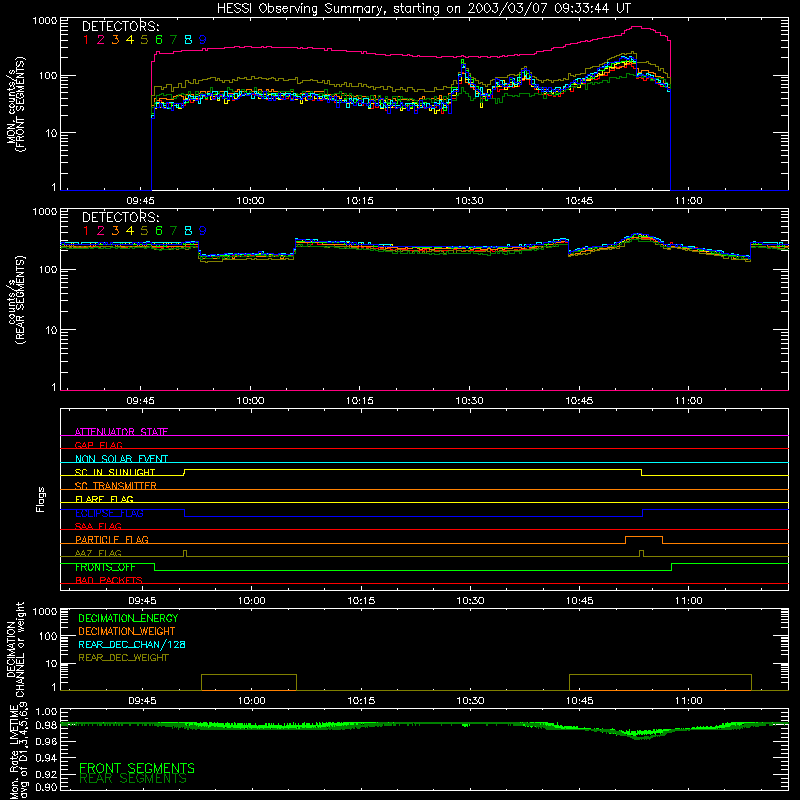Screen dimensions: 800x800
Task: Click the FRONT SEGMENTS livetime legend
Action: 137,768
